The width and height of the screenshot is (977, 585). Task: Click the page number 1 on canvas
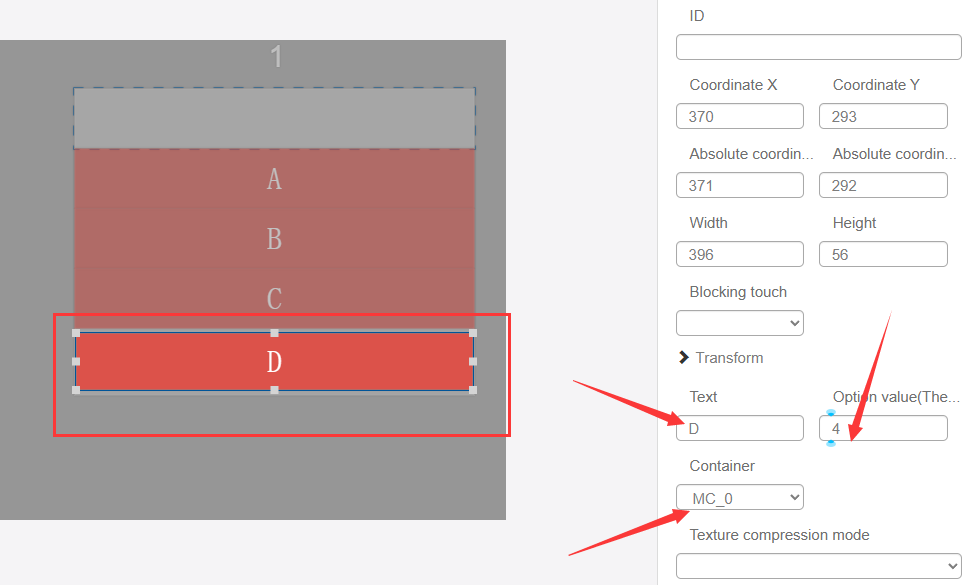click(x=276, y=57)
